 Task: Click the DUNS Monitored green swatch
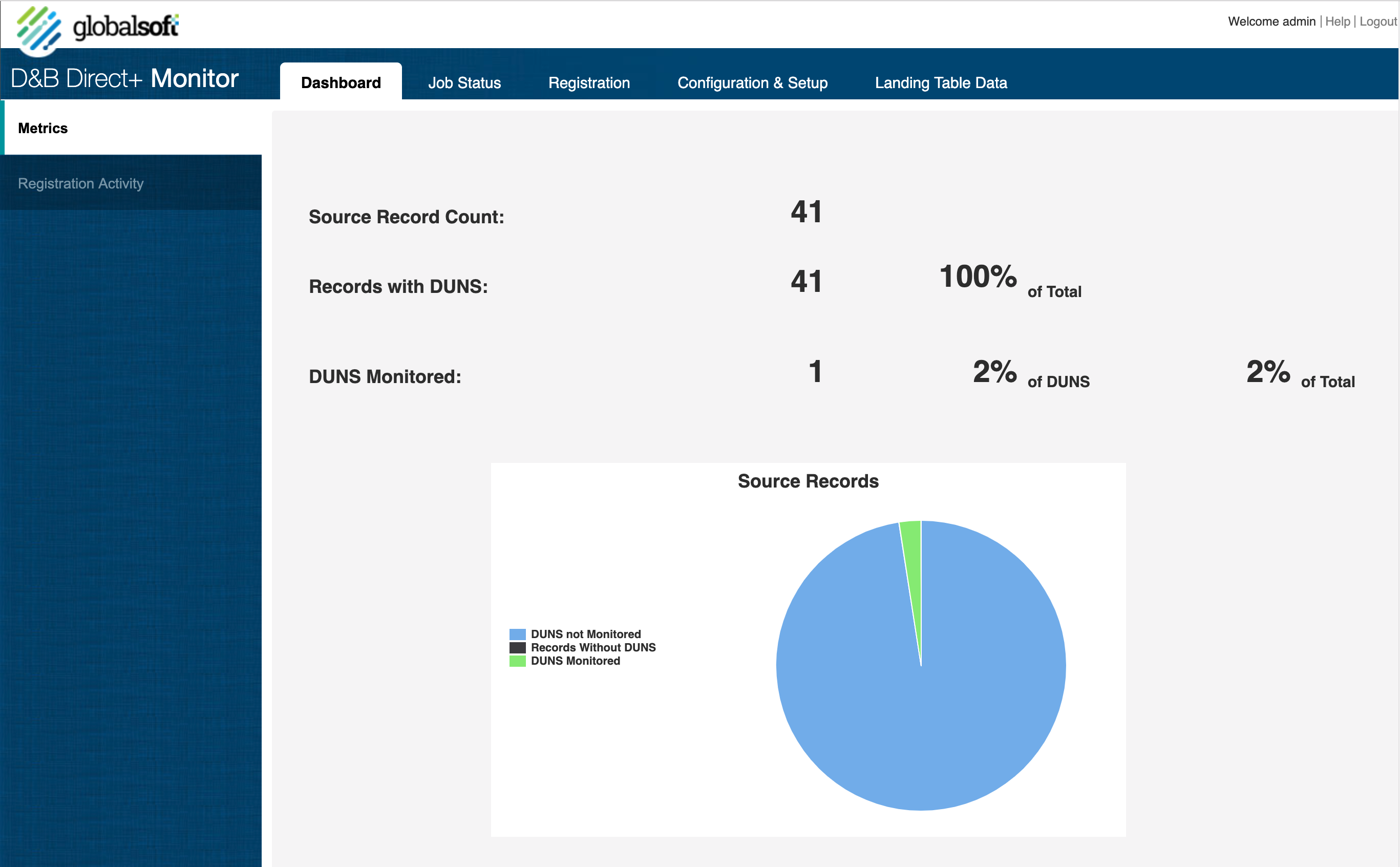(517, 661)
